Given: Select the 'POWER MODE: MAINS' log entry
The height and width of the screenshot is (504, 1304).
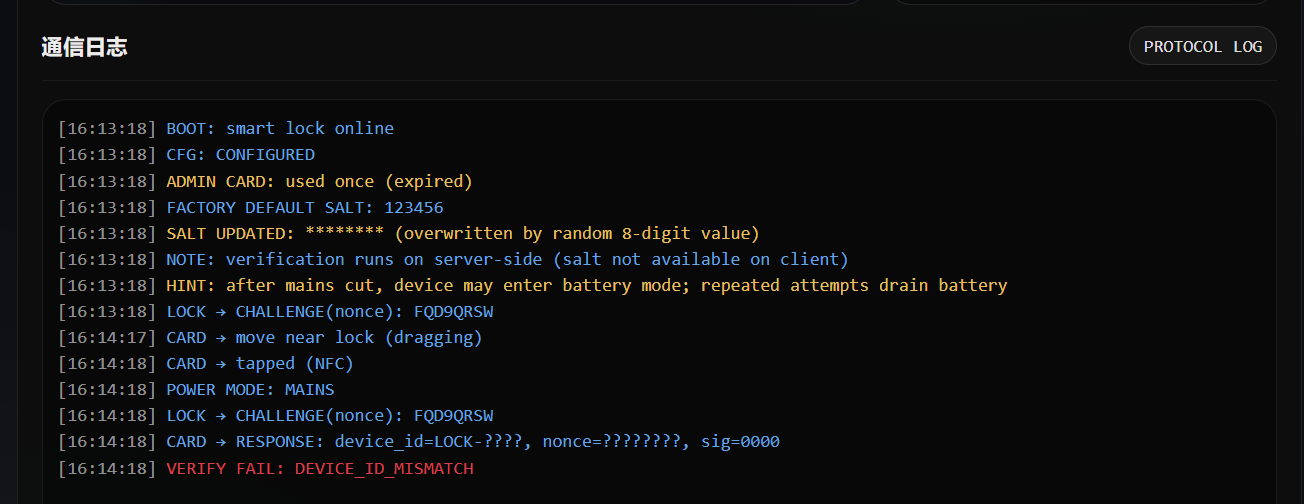Looking at the screenshot, I should [250, 390].
